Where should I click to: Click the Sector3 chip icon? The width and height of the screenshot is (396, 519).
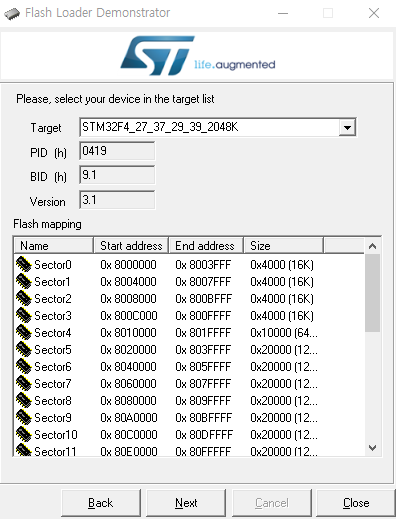[x=23, y=315]
